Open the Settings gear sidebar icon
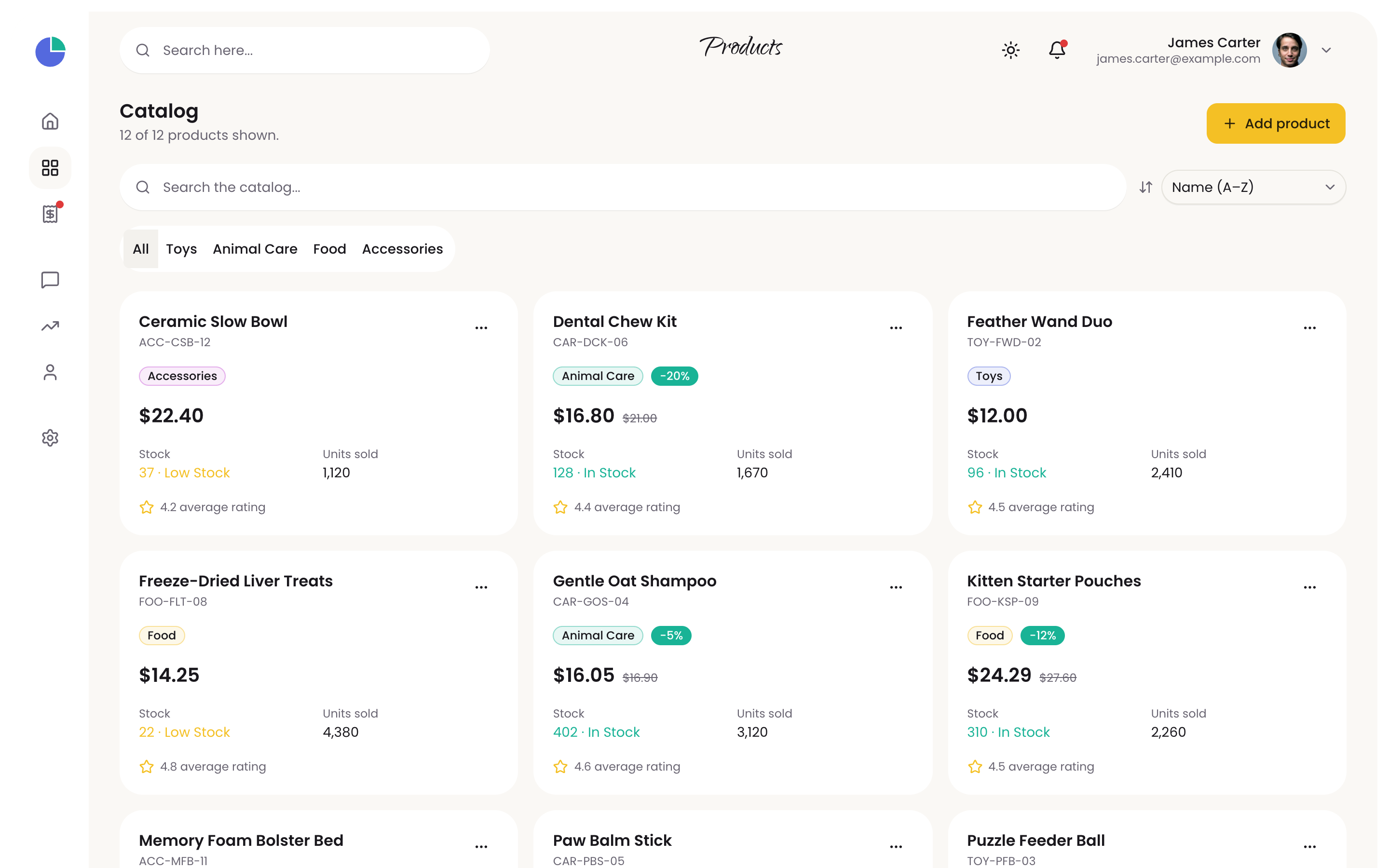The width and height of the screenshot is (1389, 868). tap(51, 438)
